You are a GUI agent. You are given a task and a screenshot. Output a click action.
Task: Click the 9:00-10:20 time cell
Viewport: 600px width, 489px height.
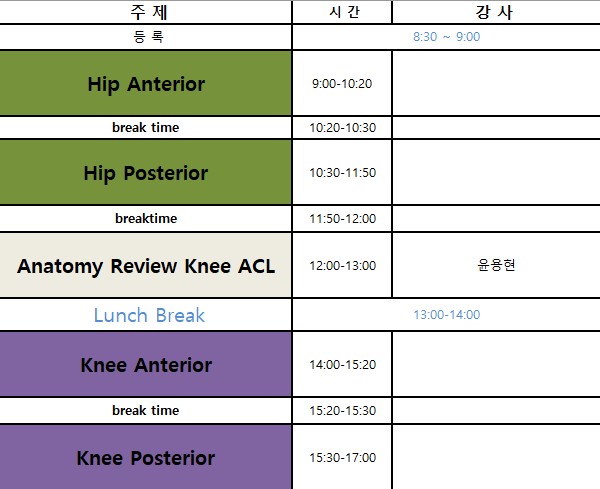coord(342,83)
